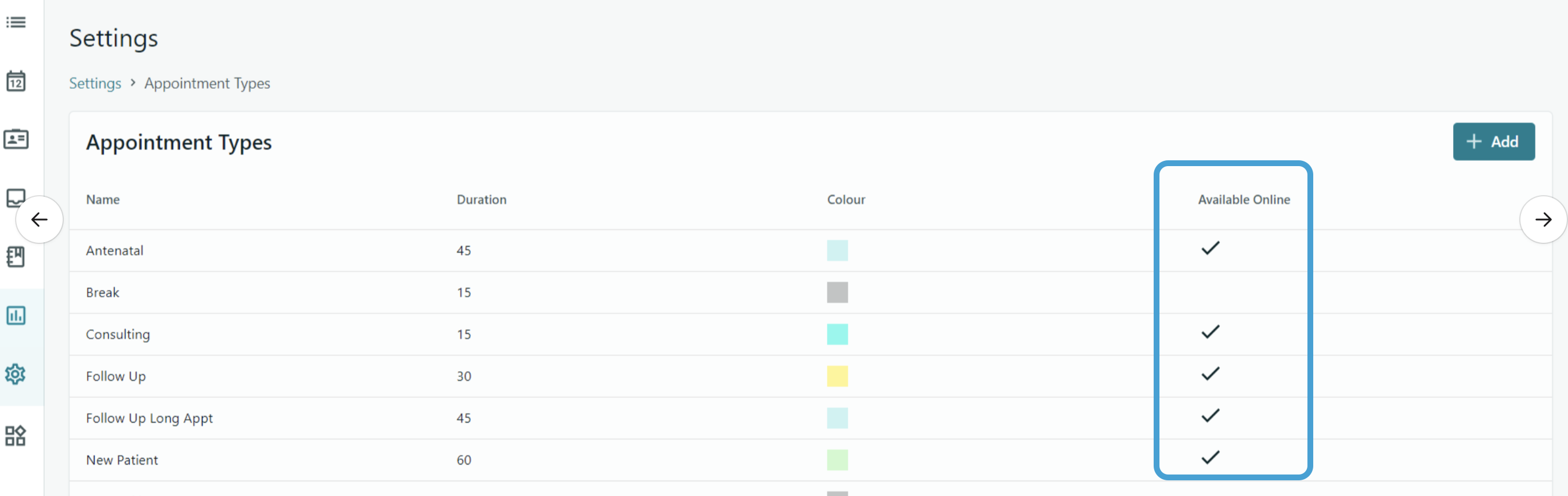Image resolution: width=1568 pixels, height=496 pixels.
Task: Click the Duration column header
Action: 481,200
